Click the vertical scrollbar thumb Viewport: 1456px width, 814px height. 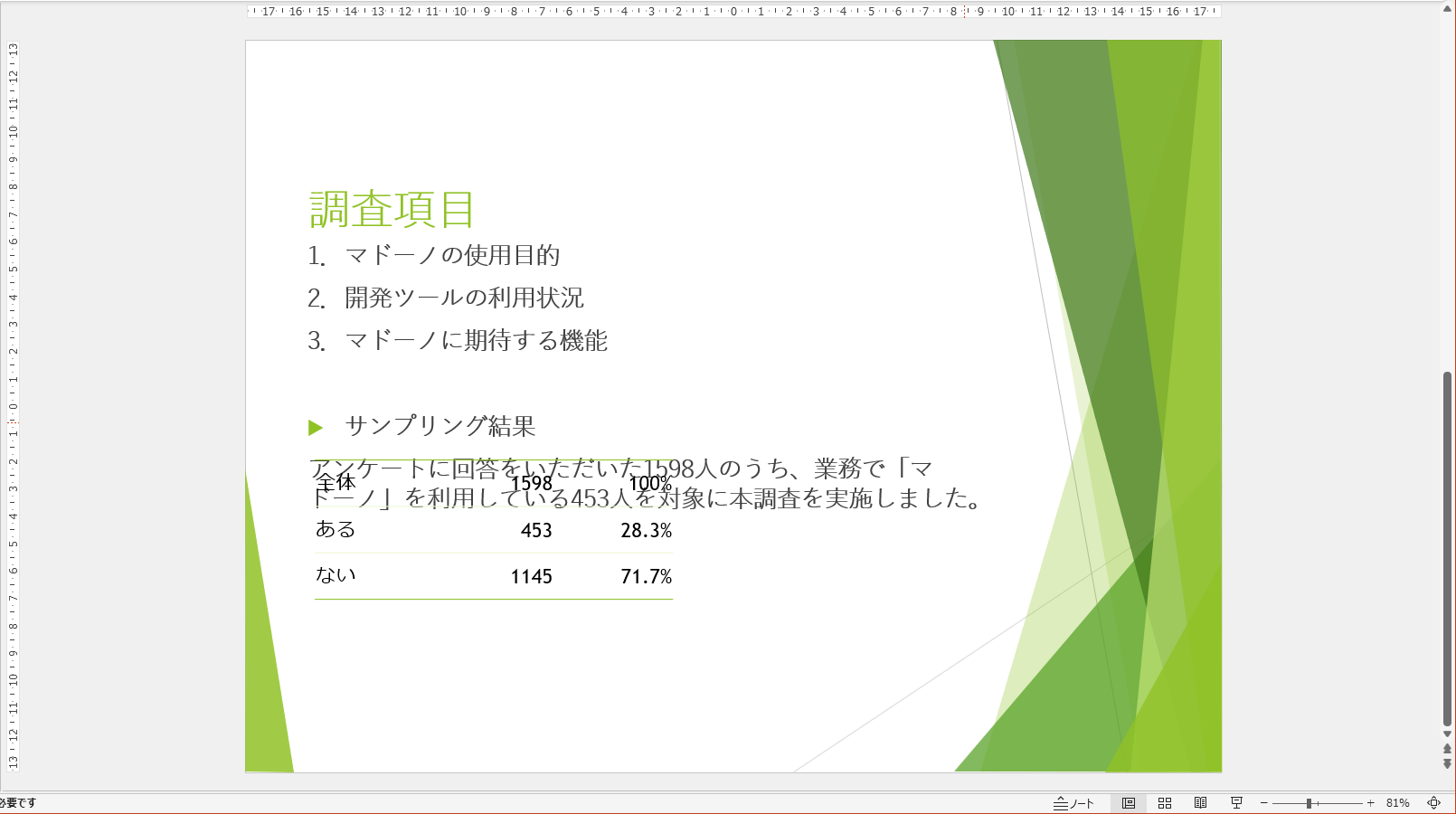[1447, 548]
